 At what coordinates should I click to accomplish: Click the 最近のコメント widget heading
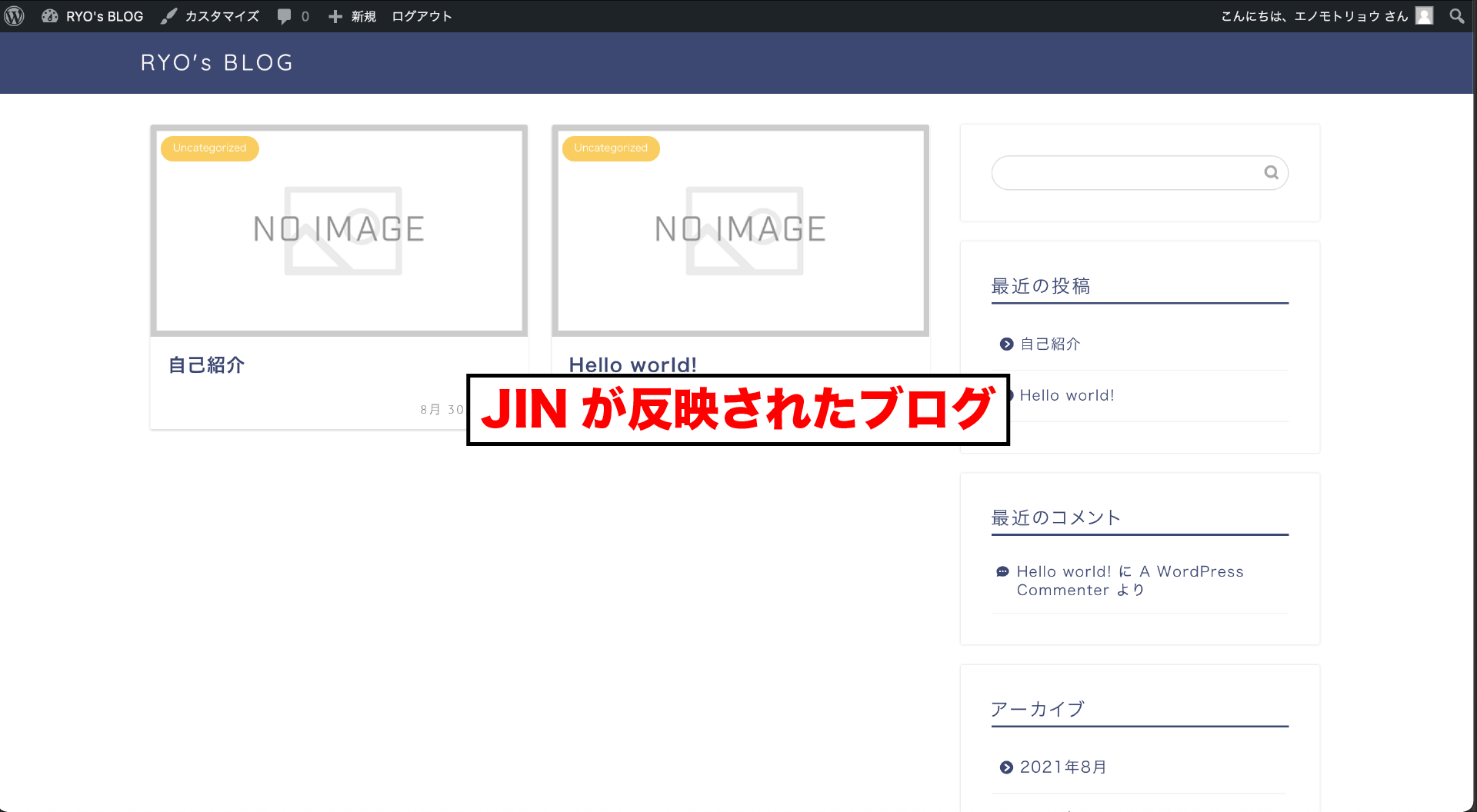(x=1055, y=517)
